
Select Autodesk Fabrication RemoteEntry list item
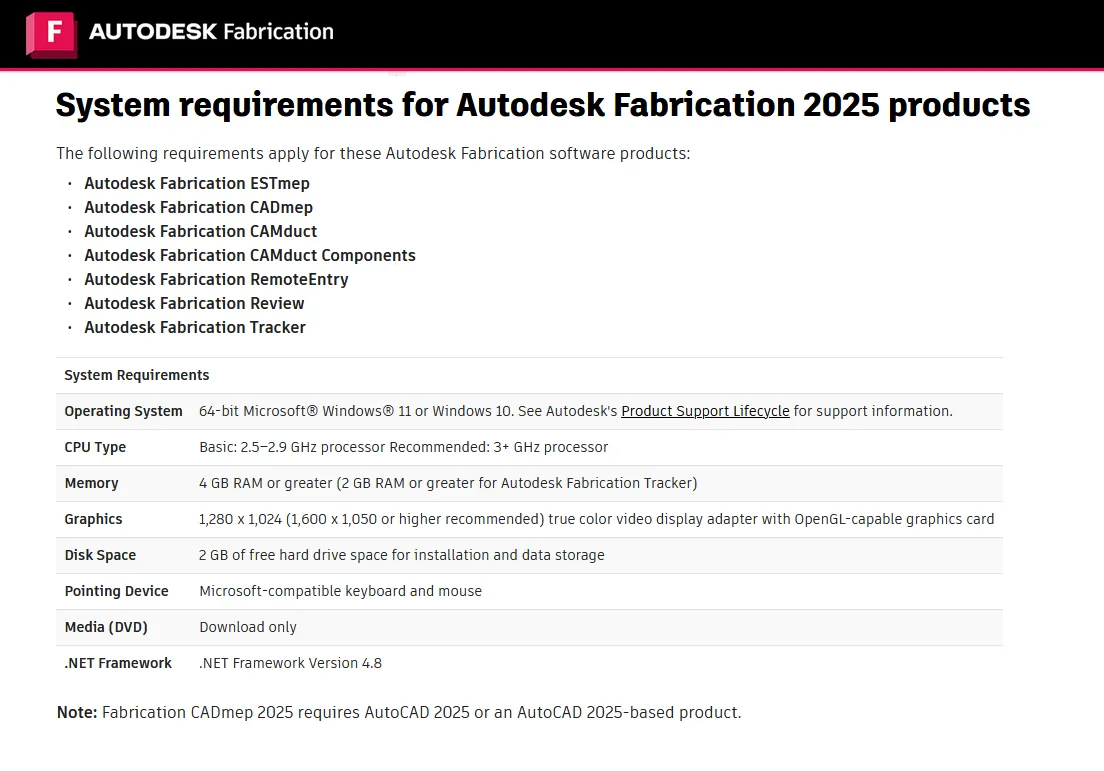coord(216,280)
